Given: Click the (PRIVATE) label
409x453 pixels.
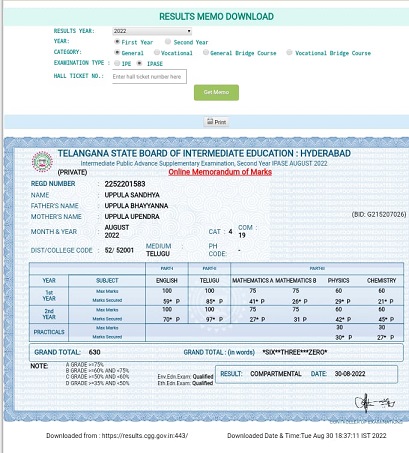Looking at the screenshot, I should [72, 172].
